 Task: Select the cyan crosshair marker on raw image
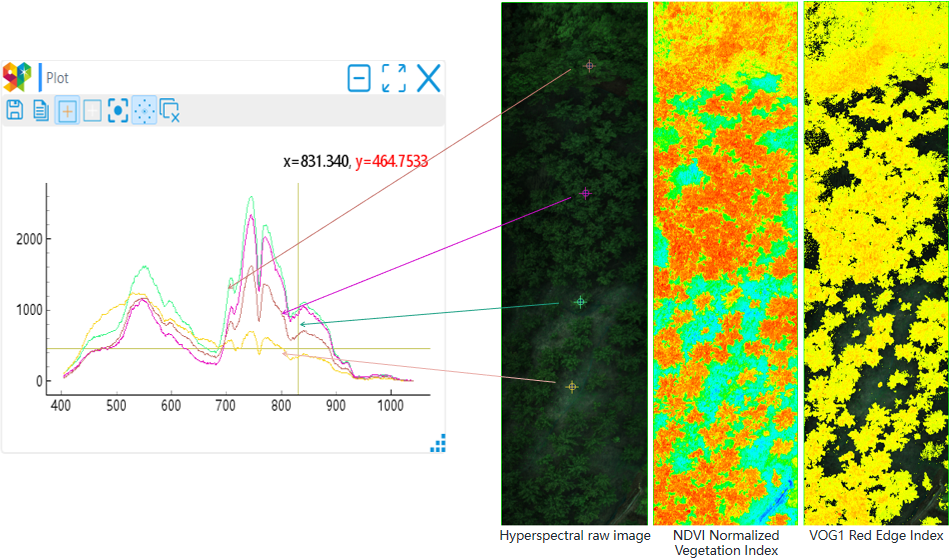[580, 302]
